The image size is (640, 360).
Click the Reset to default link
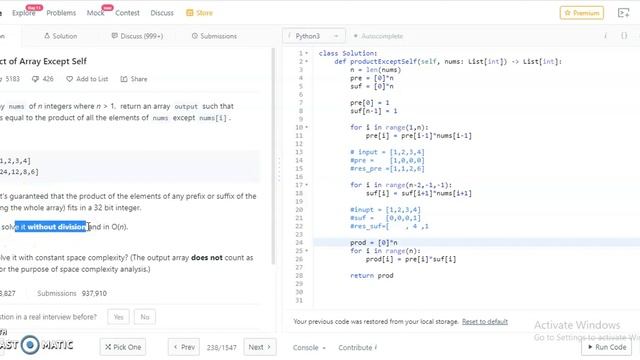coord(484,322)
